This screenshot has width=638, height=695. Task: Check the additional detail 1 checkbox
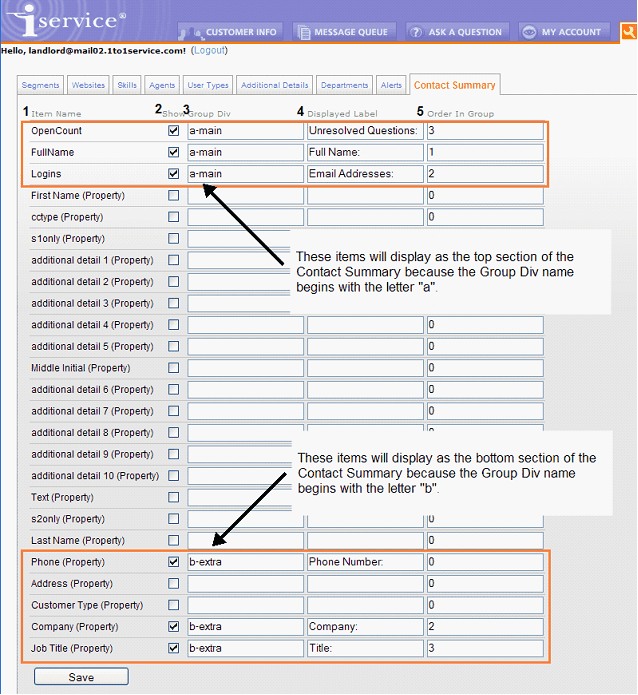tap(173, 260)
